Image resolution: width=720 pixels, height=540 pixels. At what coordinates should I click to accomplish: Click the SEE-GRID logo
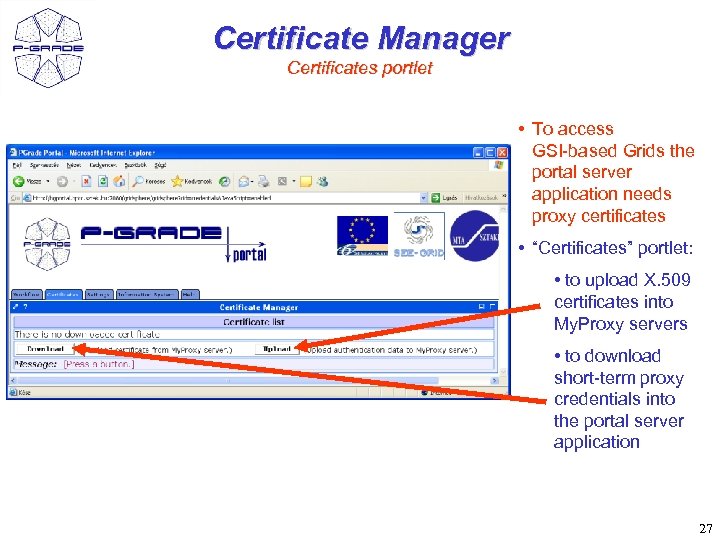point(419,236)
